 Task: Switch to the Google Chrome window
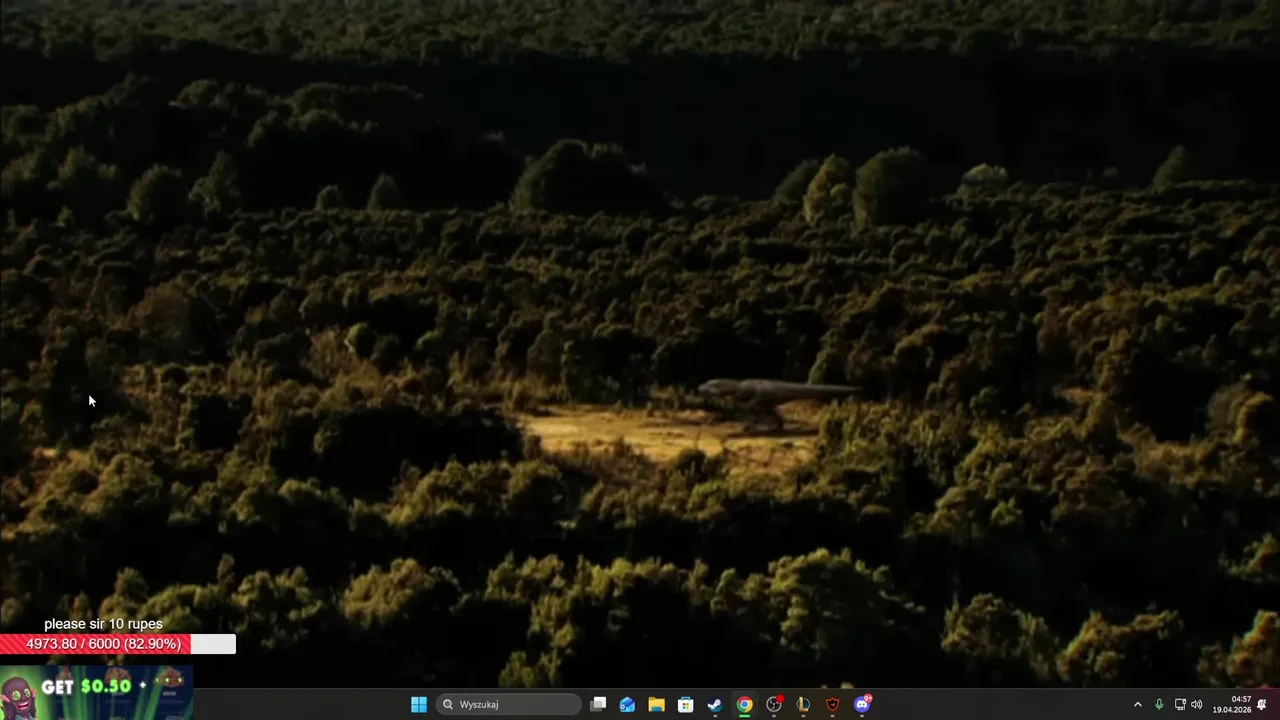[x=744, y=704]
